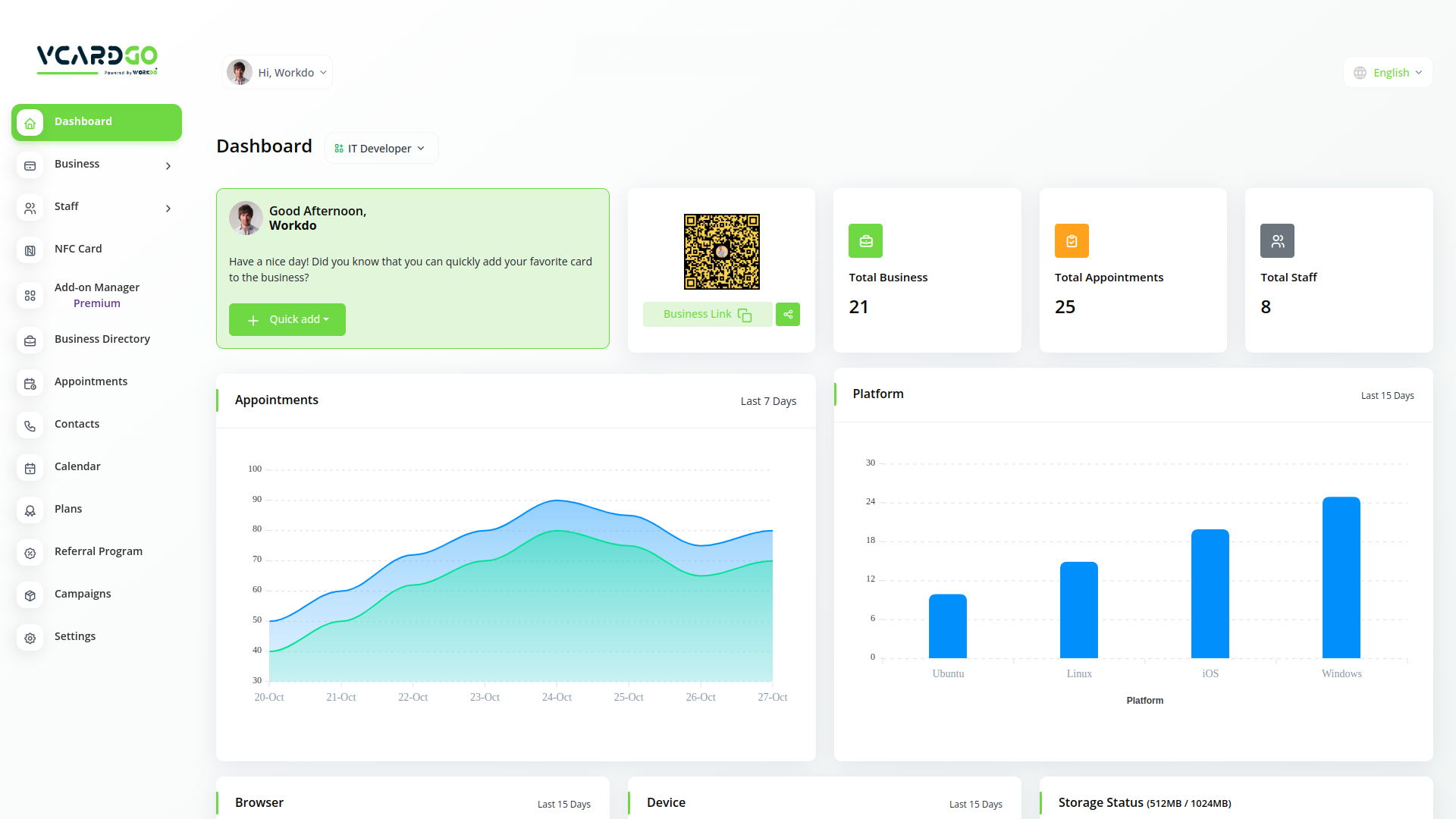Image resolution: width=1456 pixels, height=819 pixels.
Task: Open the English language selector
Action: (1388, 73)
